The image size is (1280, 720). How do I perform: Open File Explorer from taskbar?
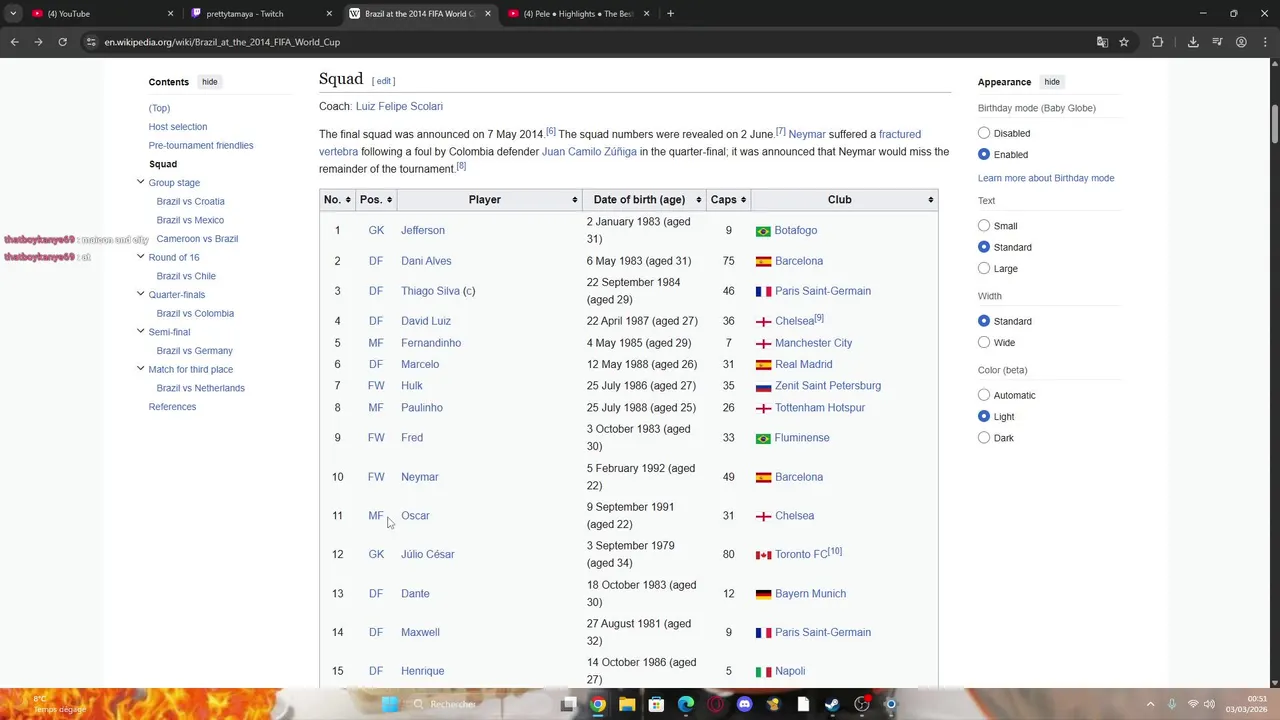[x=627, y=704]
